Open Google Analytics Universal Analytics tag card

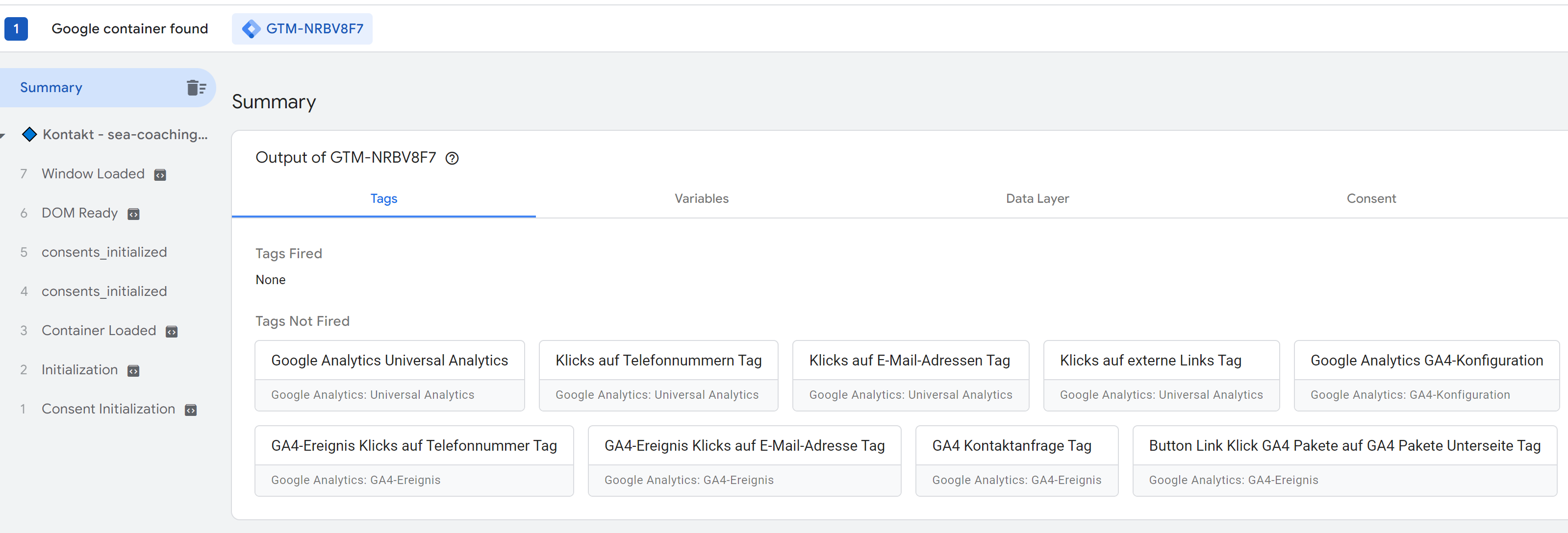pyautogui.click(x=390, y=376)
